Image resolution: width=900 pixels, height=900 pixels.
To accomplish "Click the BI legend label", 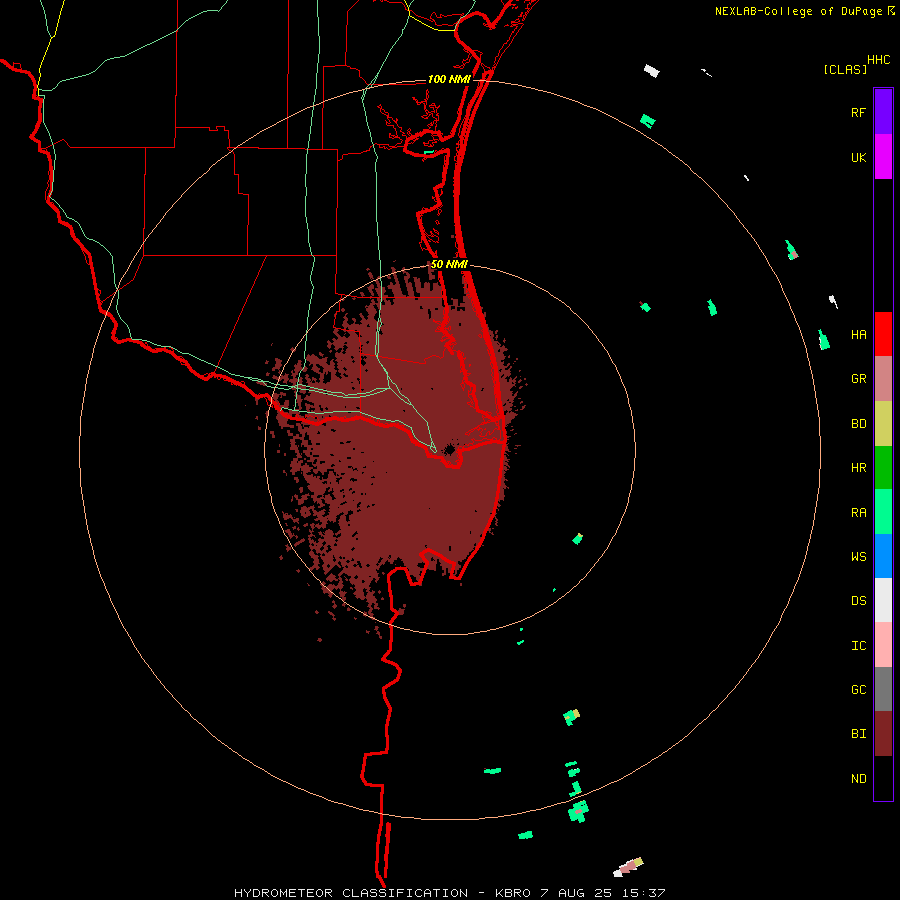I will tap(858, 734).
